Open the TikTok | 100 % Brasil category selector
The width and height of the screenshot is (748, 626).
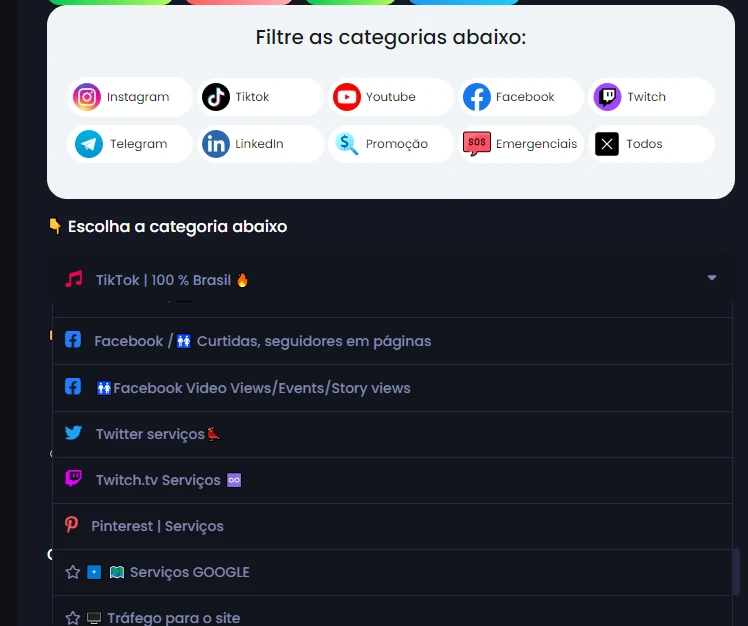coord(391,279)
